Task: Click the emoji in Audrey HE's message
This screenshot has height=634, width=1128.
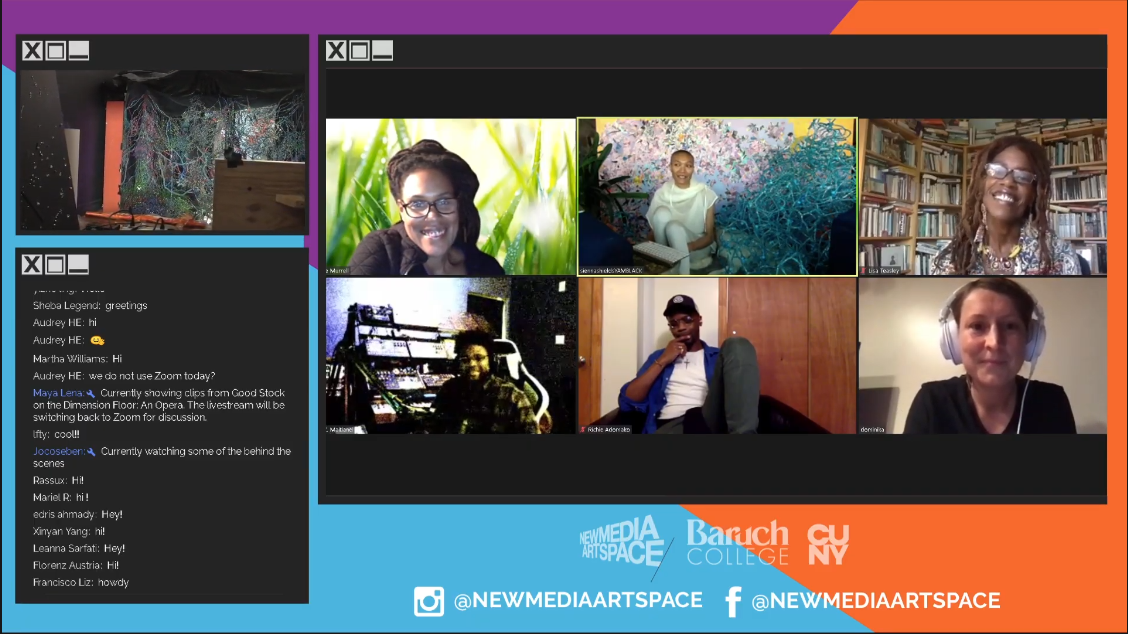Action: point(97,340)
